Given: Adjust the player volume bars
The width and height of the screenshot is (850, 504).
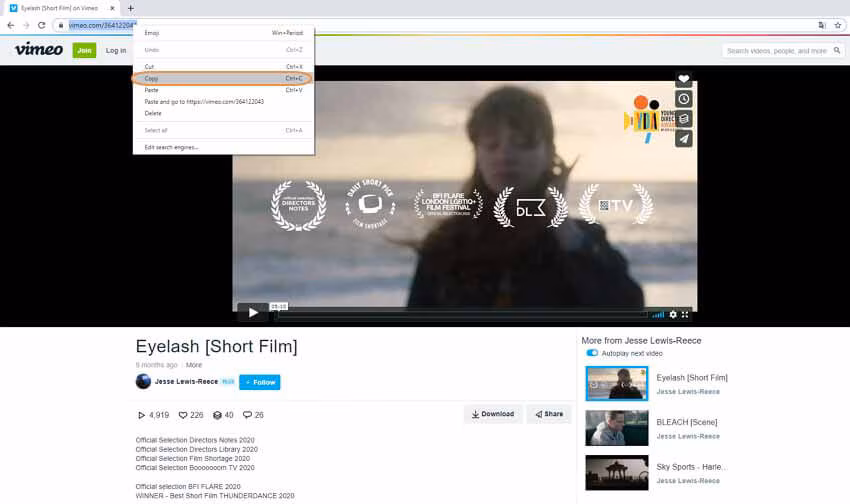Looking at the screenshot, I should [x=658, y=314].
